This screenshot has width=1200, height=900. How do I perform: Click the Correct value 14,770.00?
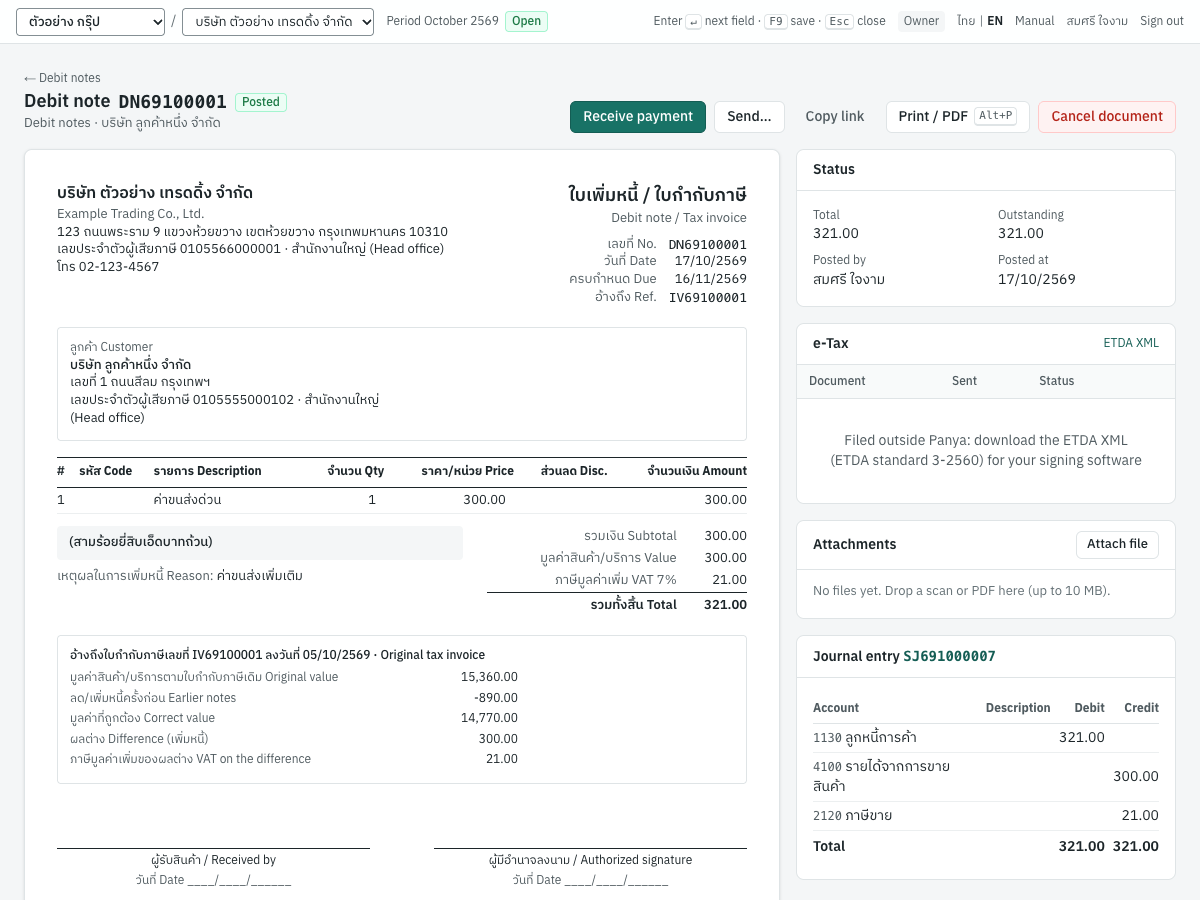coord(489,718)
